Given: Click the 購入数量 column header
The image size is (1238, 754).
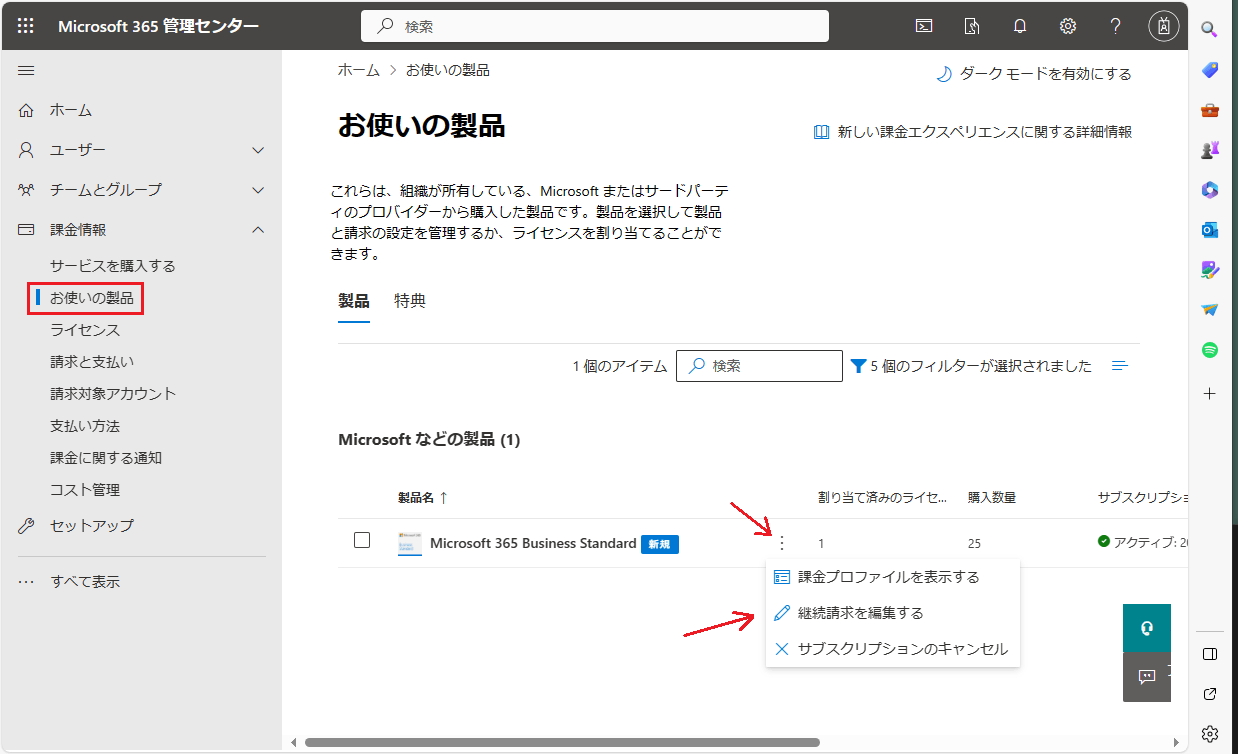Looking at the screenshot, I should click(992, 497).
